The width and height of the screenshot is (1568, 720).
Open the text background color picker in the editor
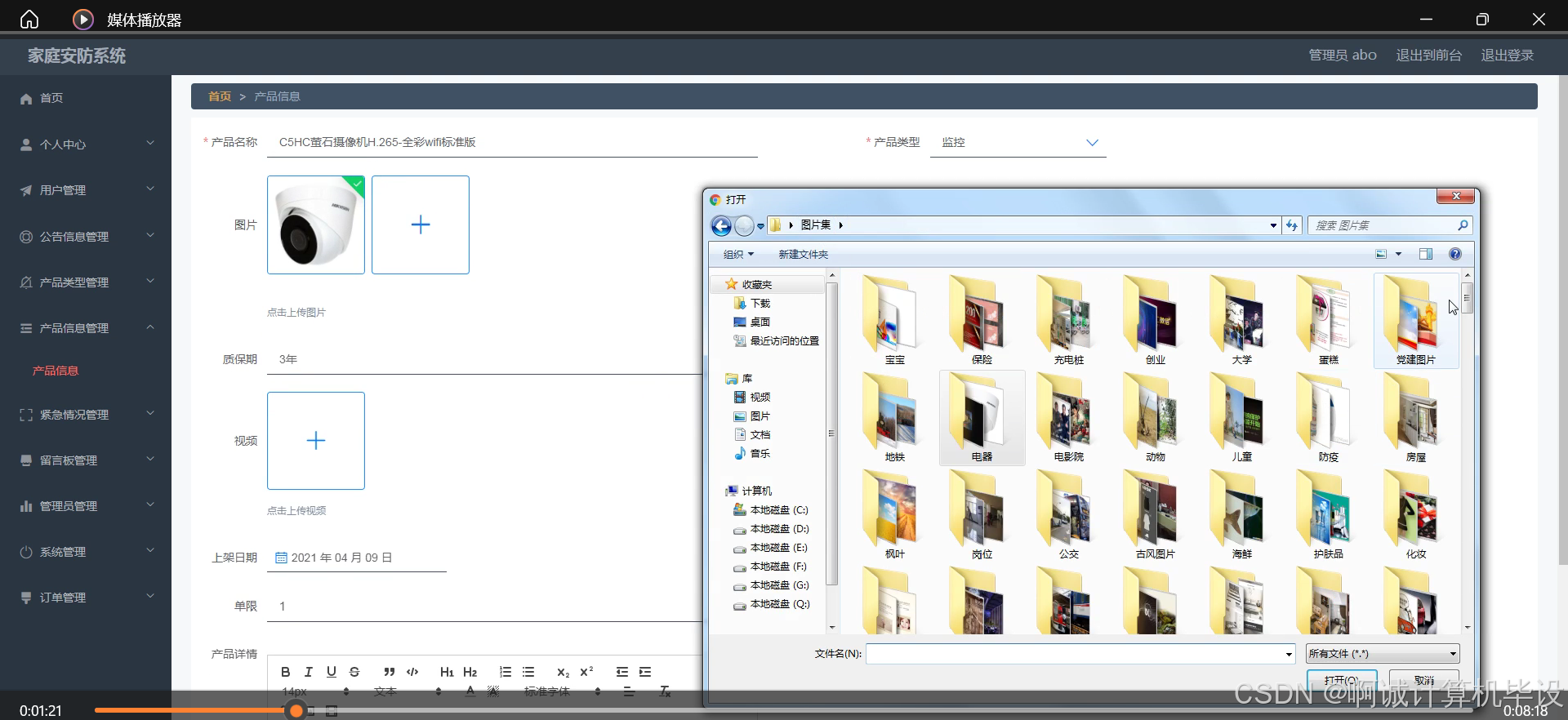[493, 691]
